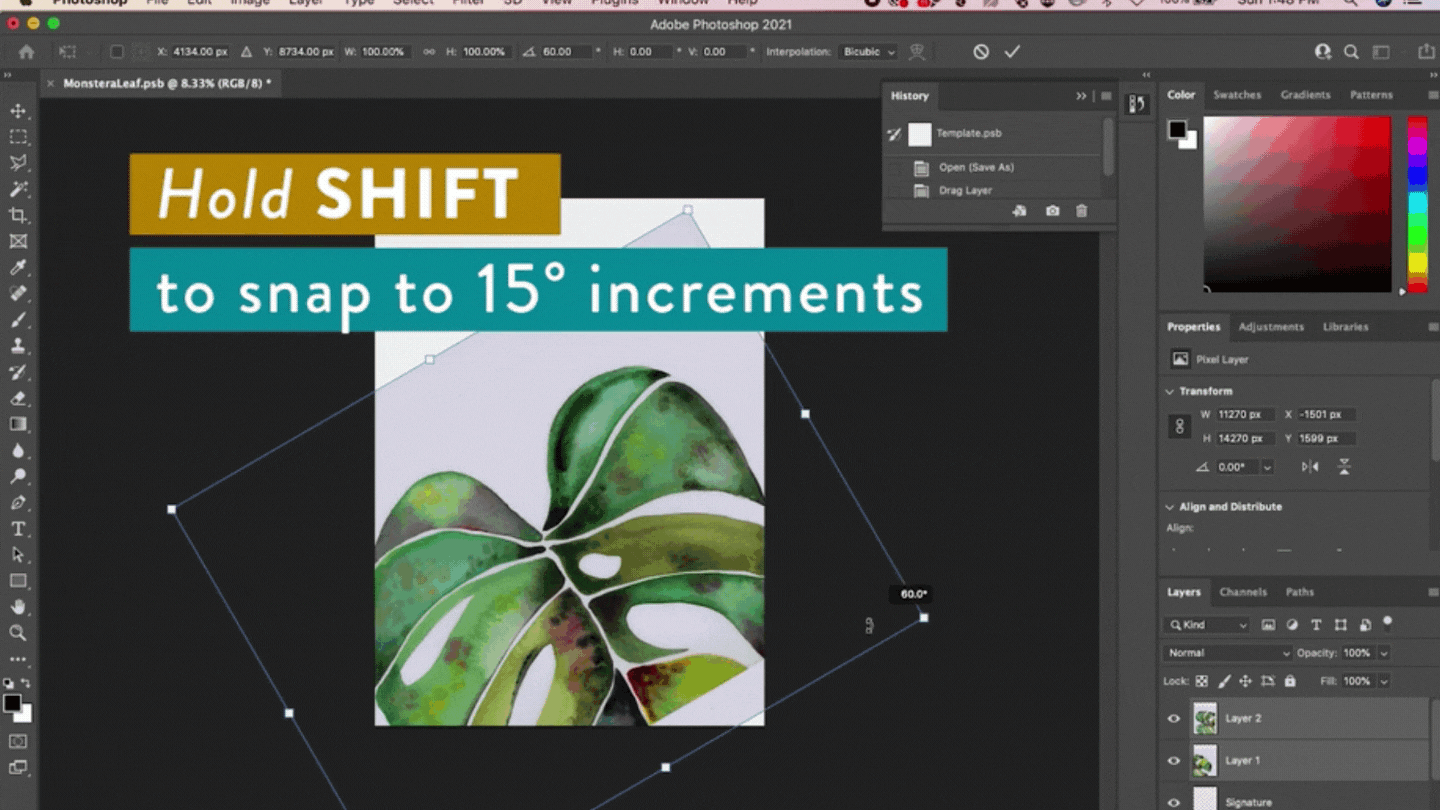Hide the Layer 1 layer
Viewport: 1440px width, 810px height.
point(1172,760)
